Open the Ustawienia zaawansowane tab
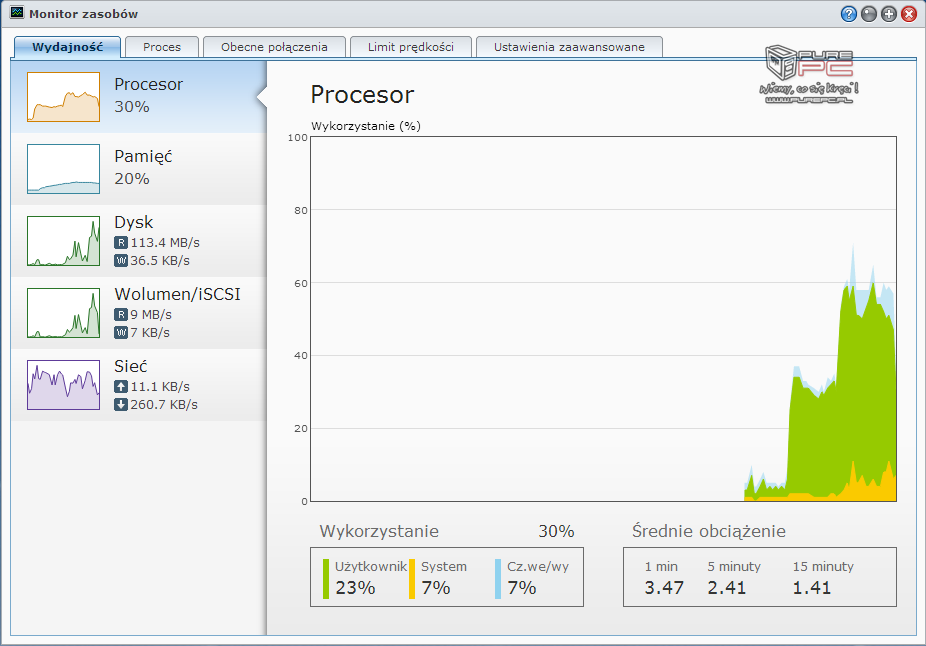 pyautogui.click(x=569, y=47)
